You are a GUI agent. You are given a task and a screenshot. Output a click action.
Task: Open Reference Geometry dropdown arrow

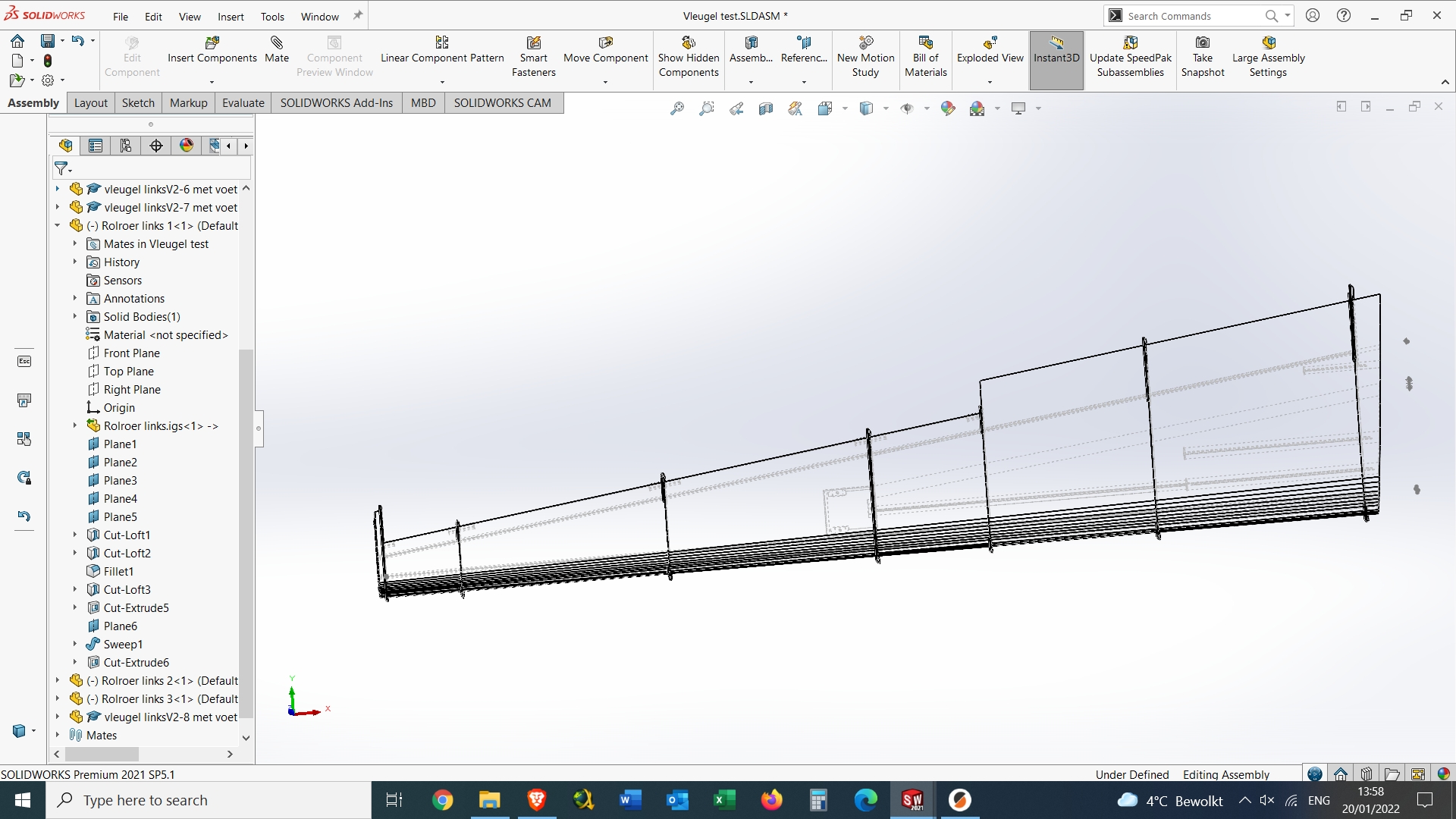[804, 82]
